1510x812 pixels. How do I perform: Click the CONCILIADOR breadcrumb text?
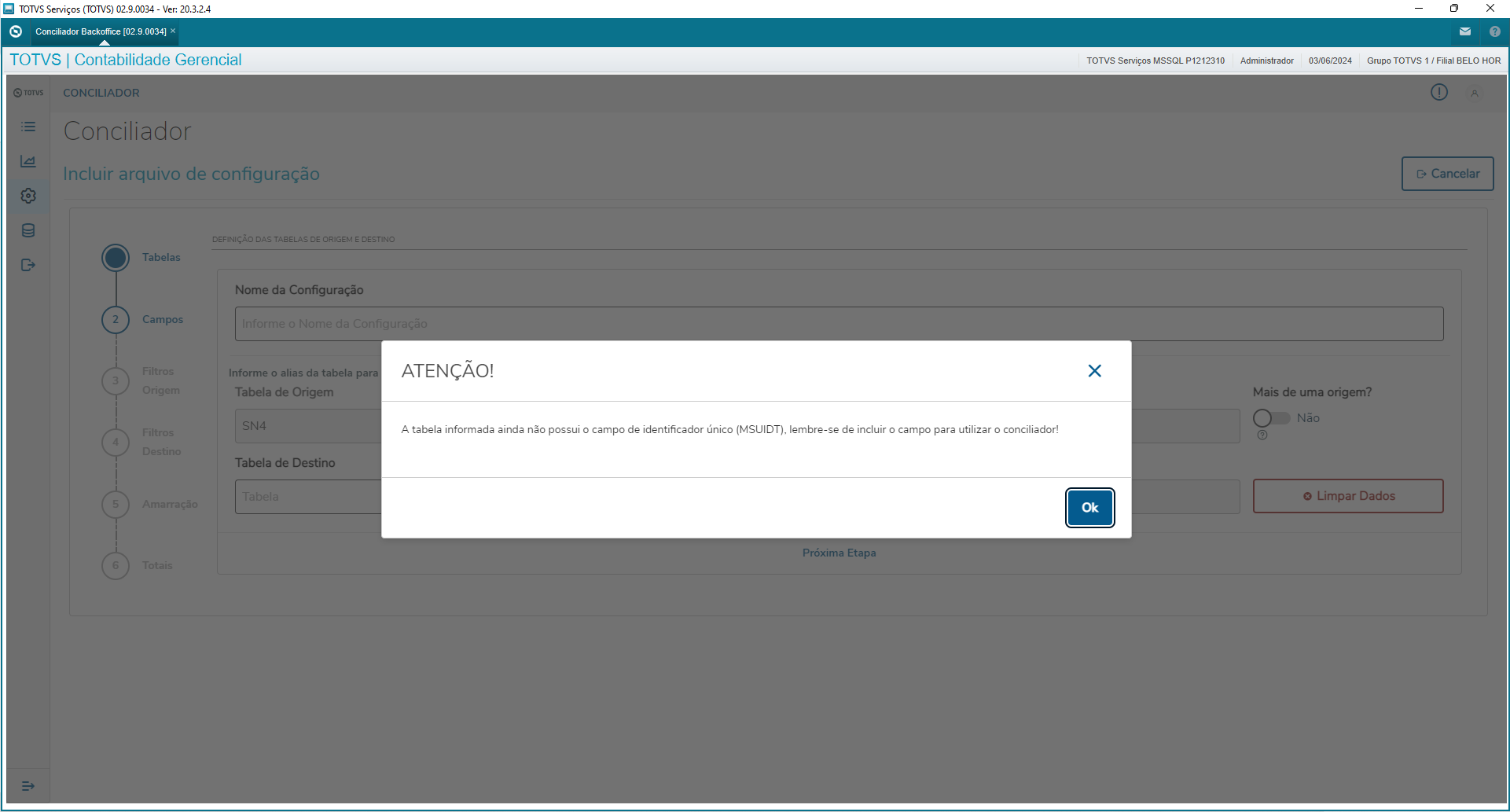pyautogui.click(x=101, y=93)
